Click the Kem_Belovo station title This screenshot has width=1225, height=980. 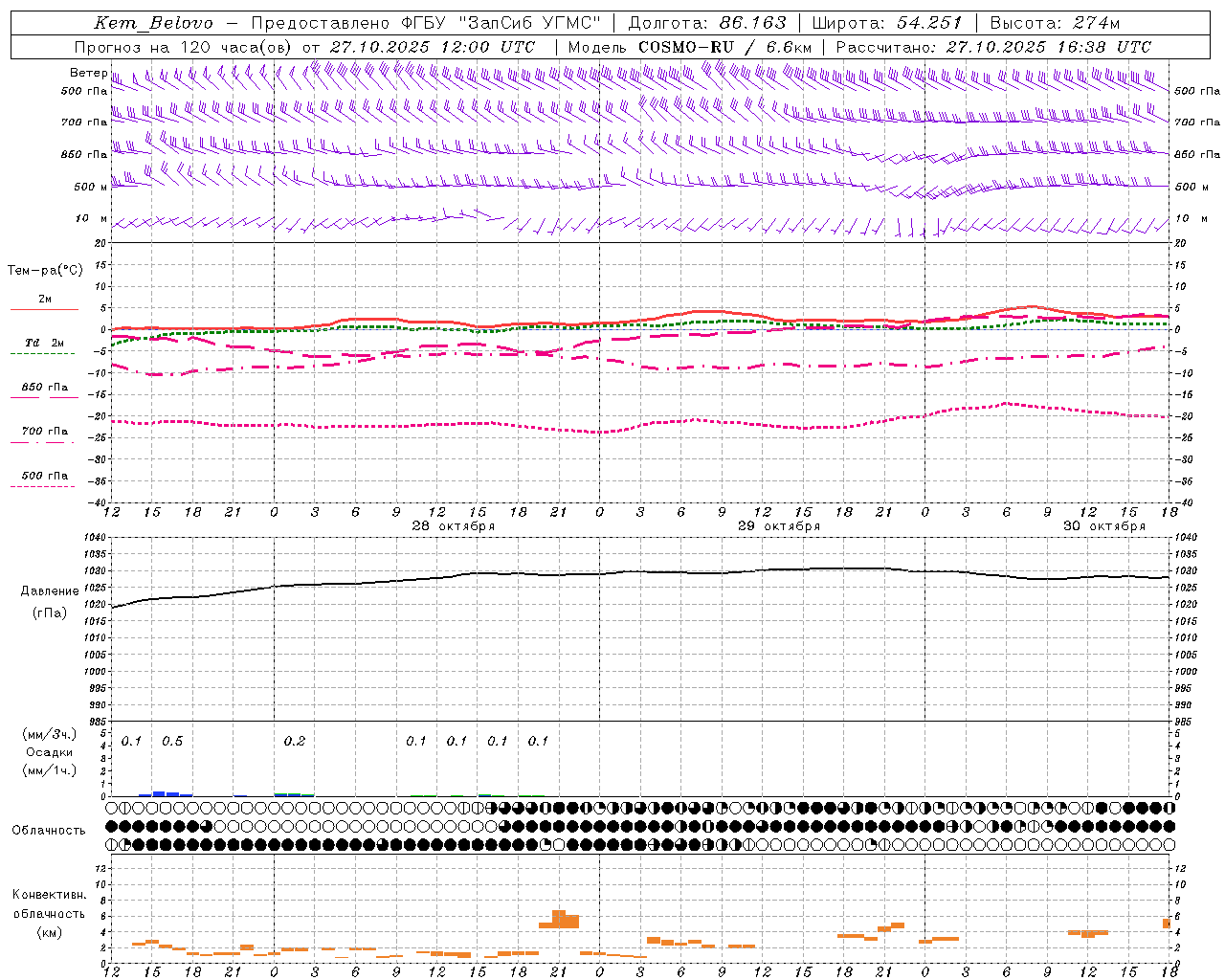pos(153,23)
